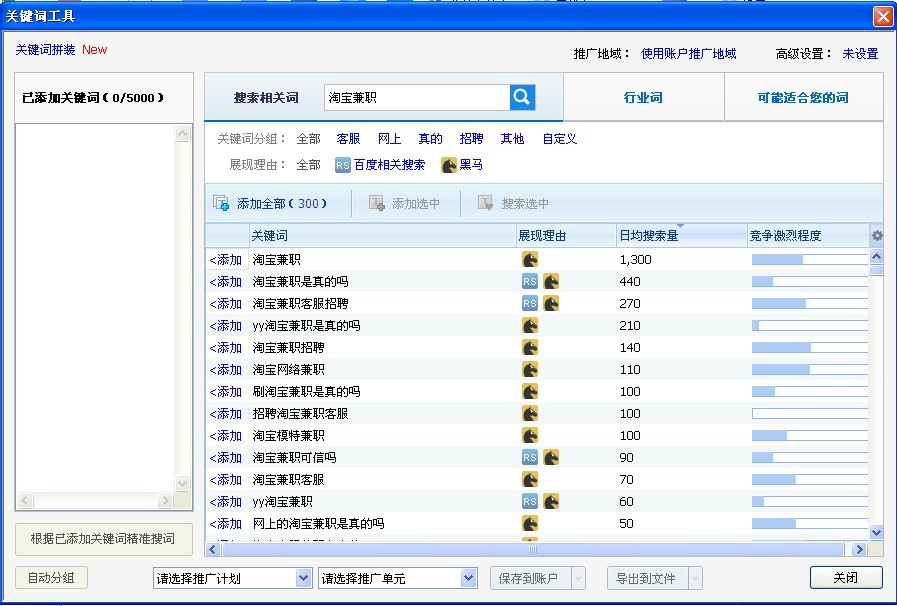This screenshot has width=897, height=606.
Task: Click RS icon in 淘宝兼职客服招聘 row
Action: pyautogui.click(x=530, y=304)
